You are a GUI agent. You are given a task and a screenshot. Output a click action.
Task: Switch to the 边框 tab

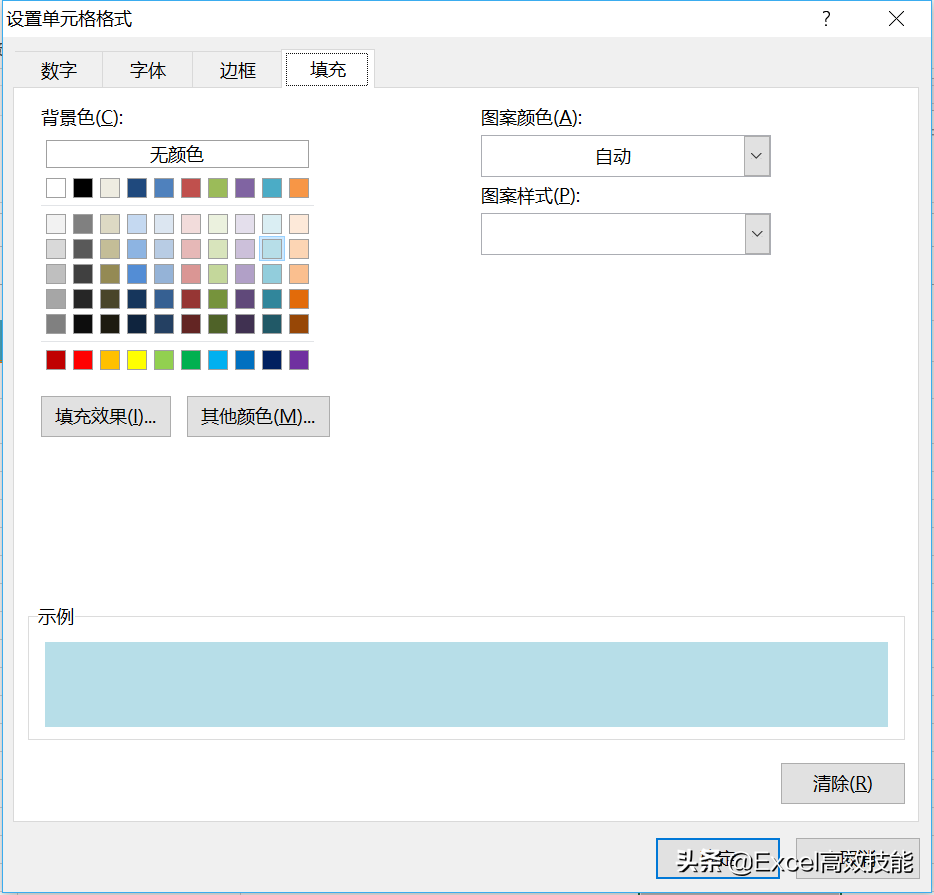pos(237,70)
